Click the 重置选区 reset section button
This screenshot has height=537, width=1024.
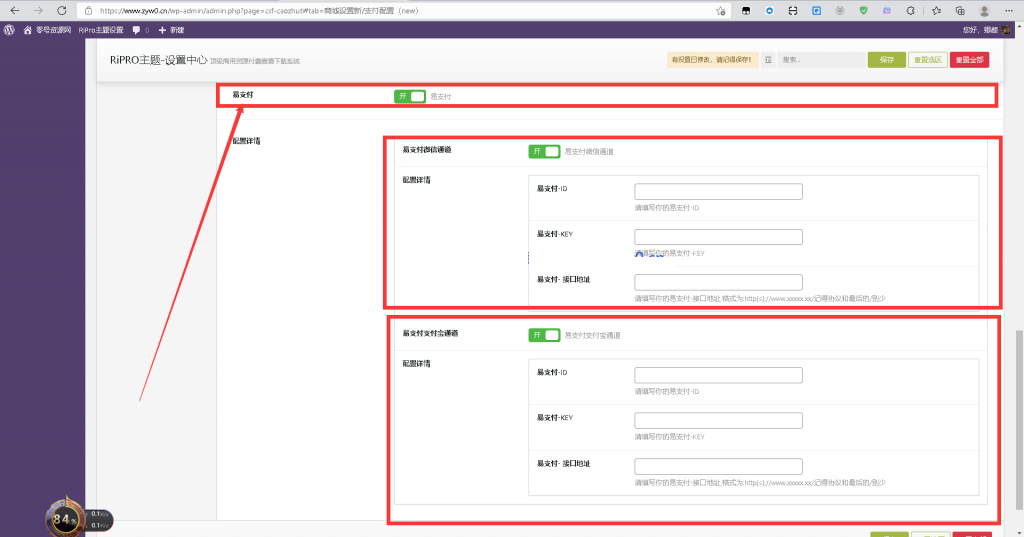tap(927, 59)
